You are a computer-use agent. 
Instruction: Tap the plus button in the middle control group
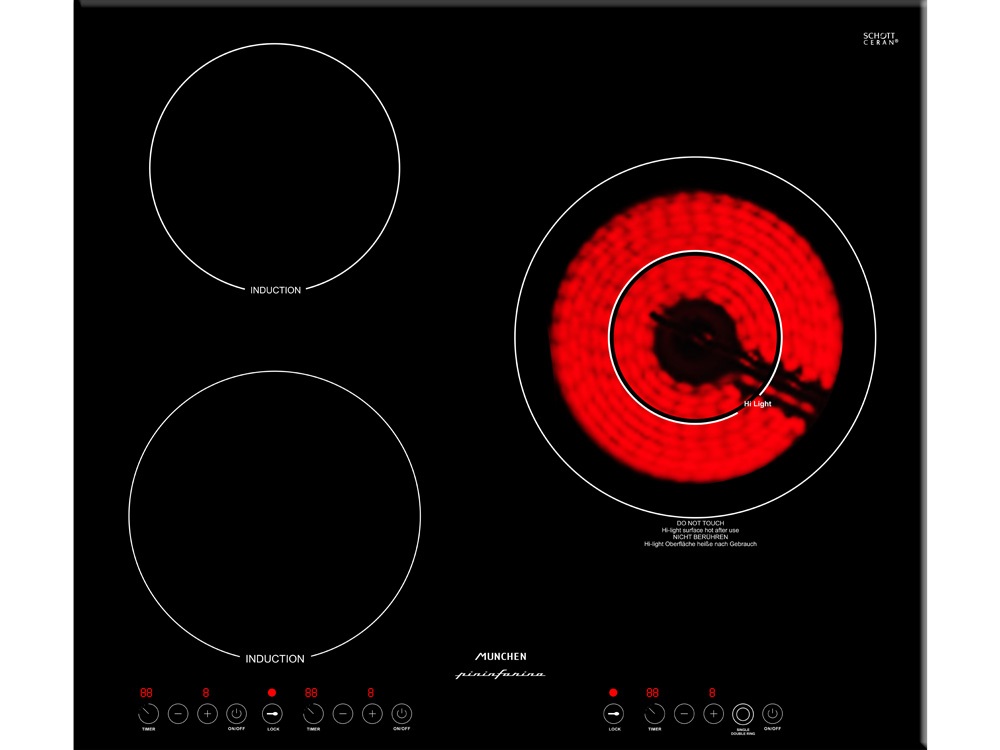click(372, 714)
